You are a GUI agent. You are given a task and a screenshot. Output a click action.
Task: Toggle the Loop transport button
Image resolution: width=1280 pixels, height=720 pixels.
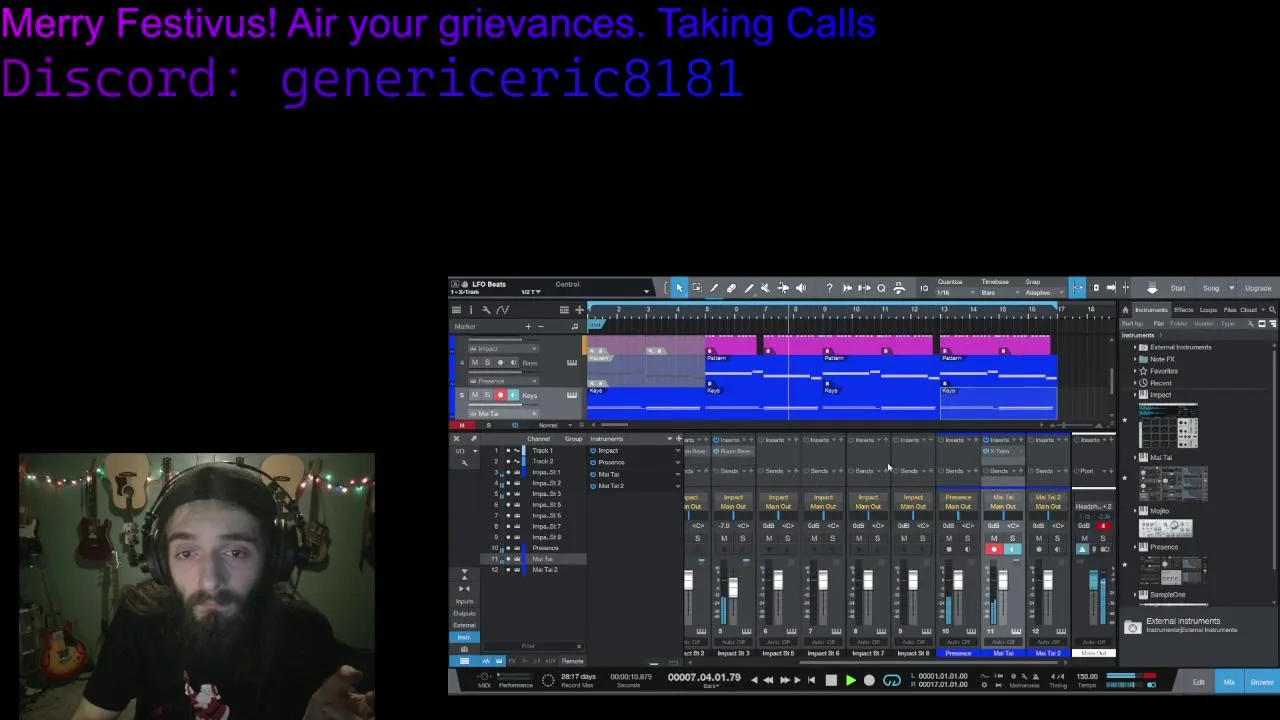[891, 681]
